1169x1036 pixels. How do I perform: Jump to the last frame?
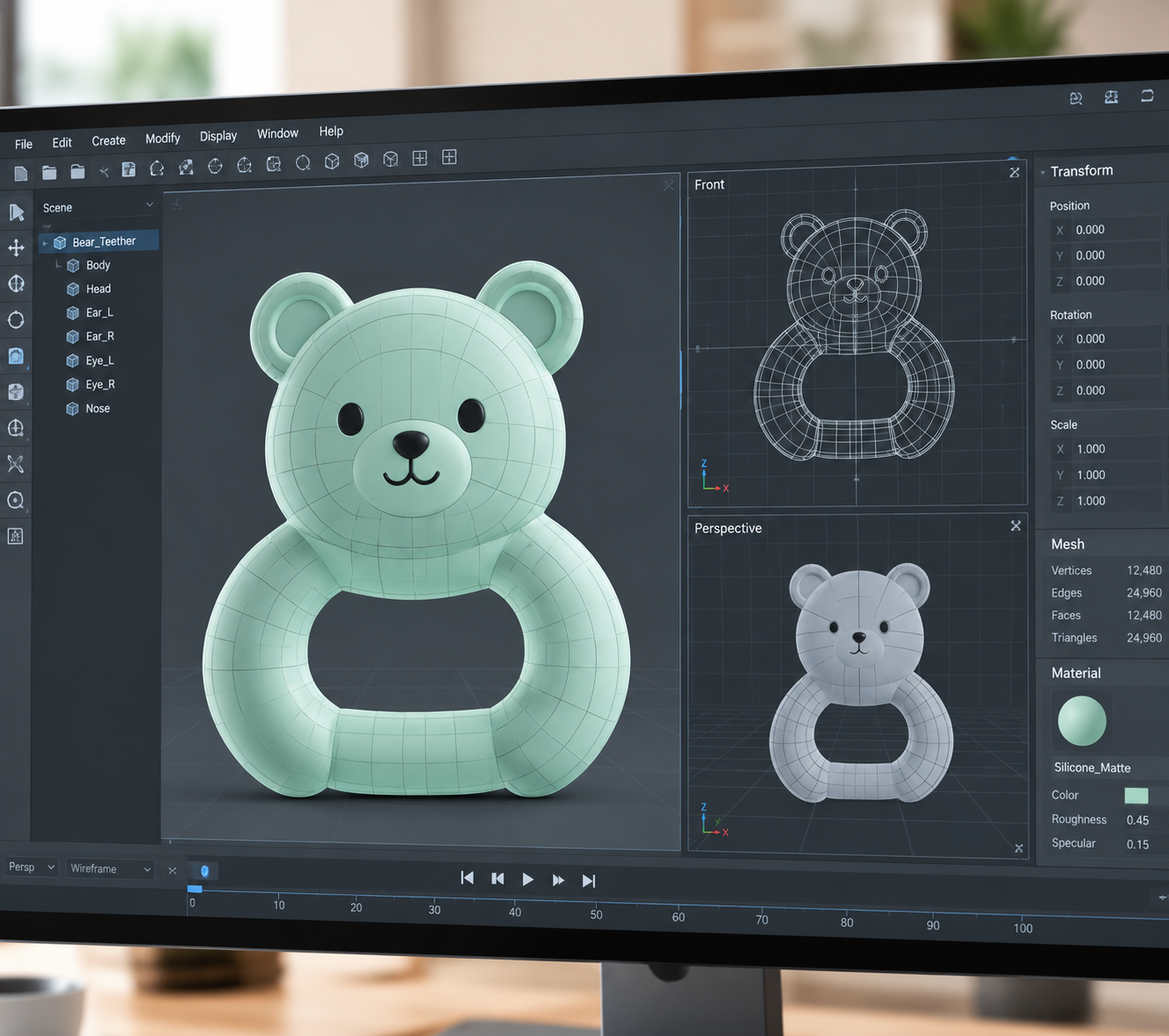(589, 881)
